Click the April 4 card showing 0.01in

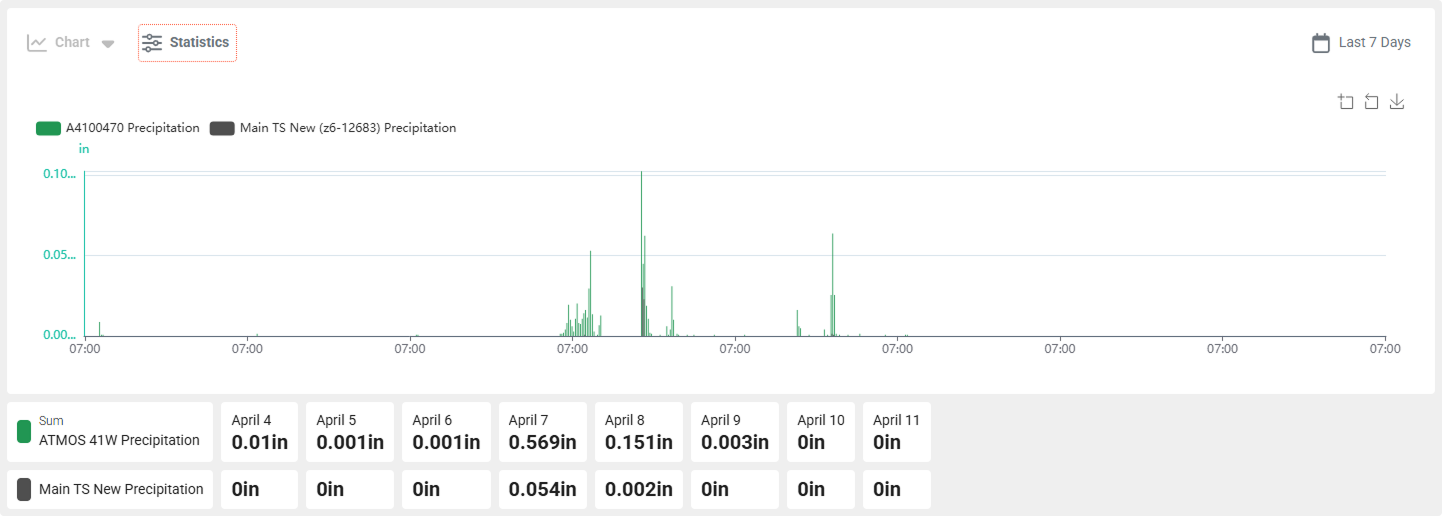click(259, 432)
